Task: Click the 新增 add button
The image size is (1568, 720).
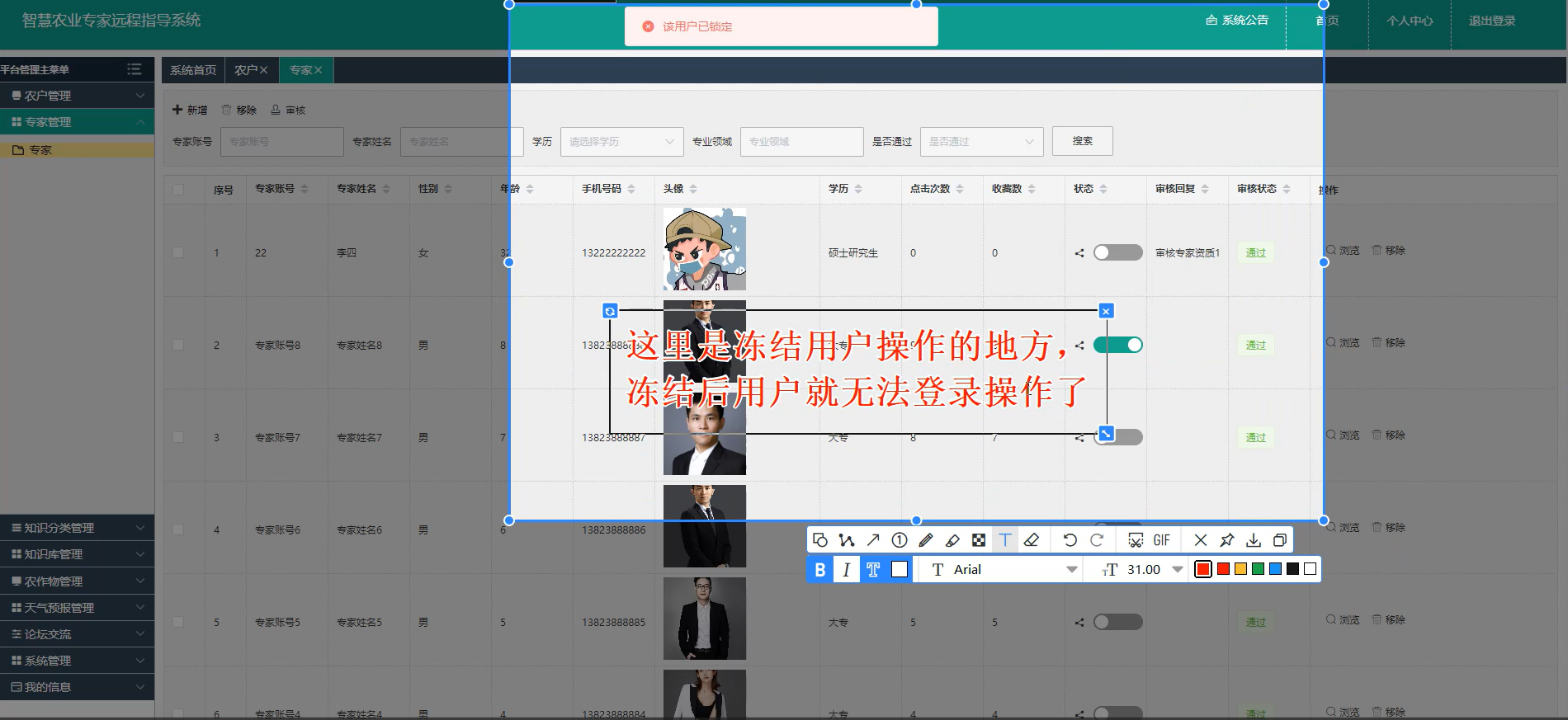Action: 190,110
